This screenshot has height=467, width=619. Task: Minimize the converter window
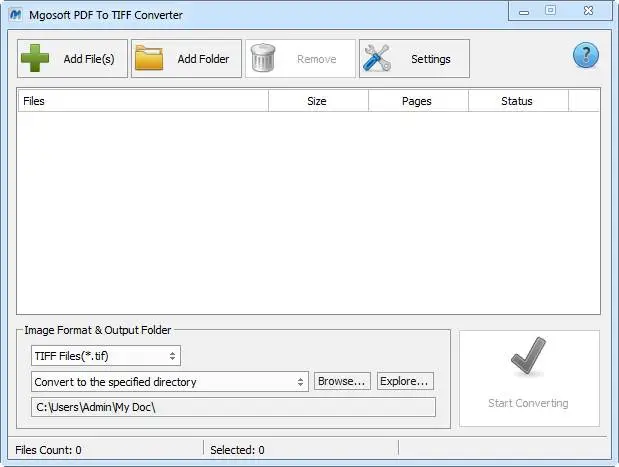524,12
